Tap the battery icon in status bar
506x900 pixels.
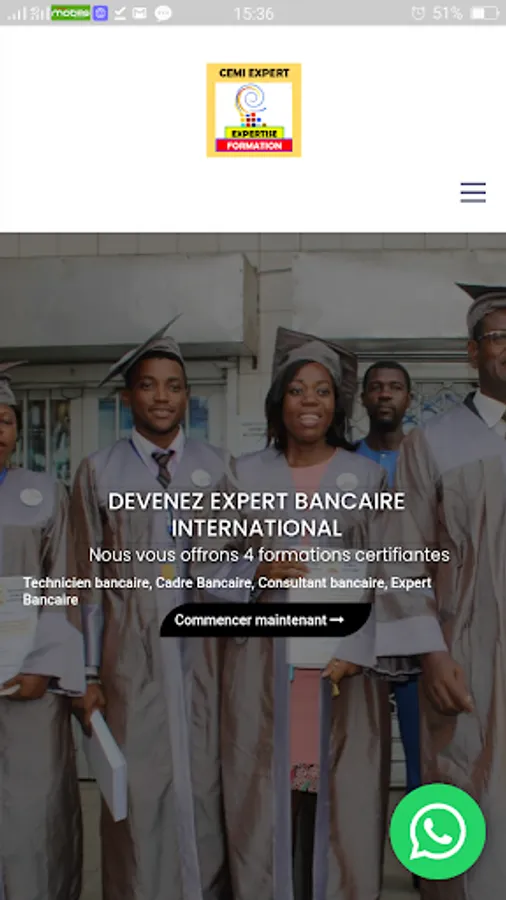[x=485, y=13]
